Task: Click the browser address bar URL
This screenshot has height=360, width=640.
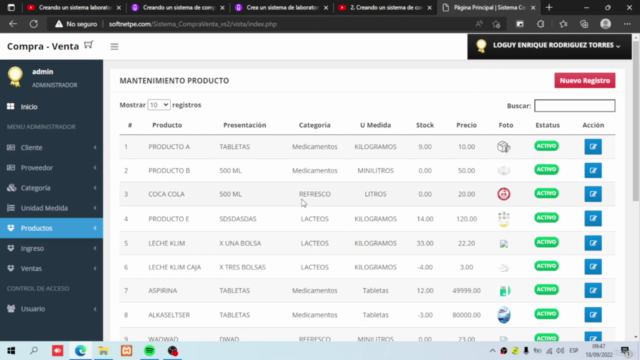Action: (x=193, y=24)
